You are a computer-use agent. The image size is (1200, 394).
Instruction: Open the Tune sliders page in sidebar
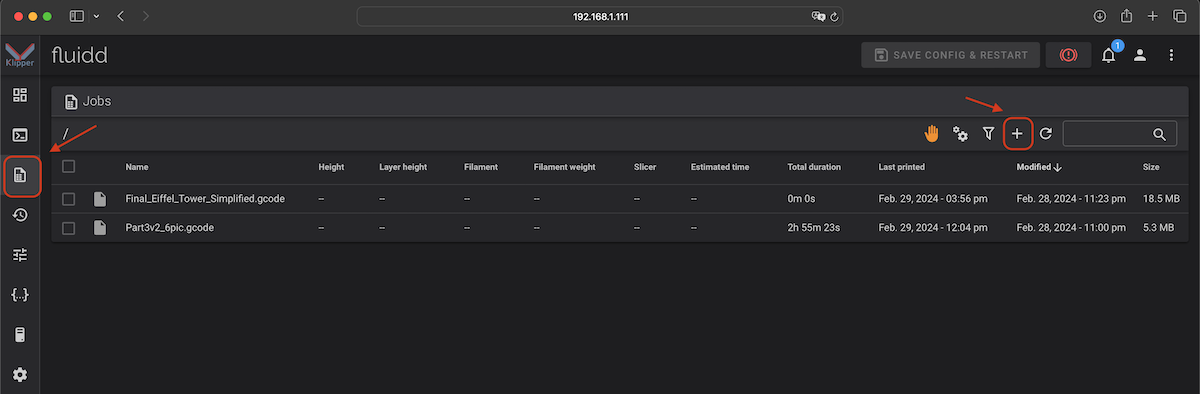(20, 255)
